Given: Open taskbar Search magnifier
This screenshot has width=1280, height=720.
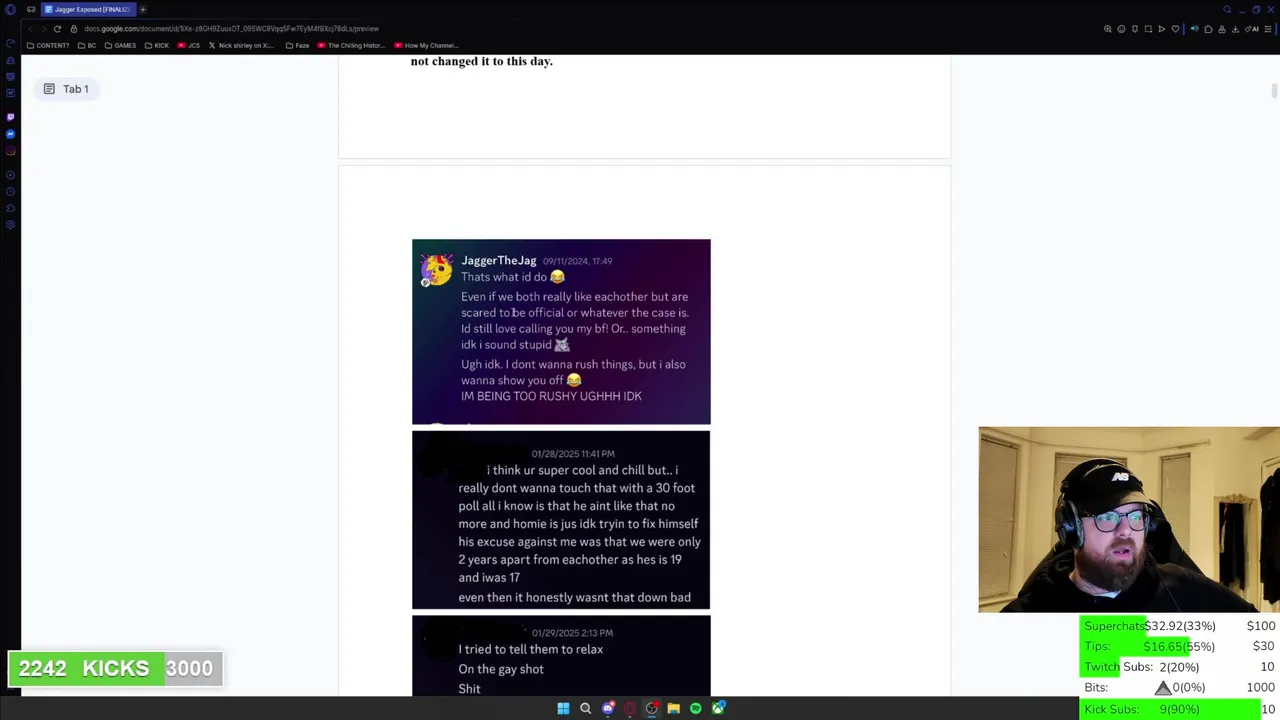Looking at the screenshot, I should click(585, 708).
